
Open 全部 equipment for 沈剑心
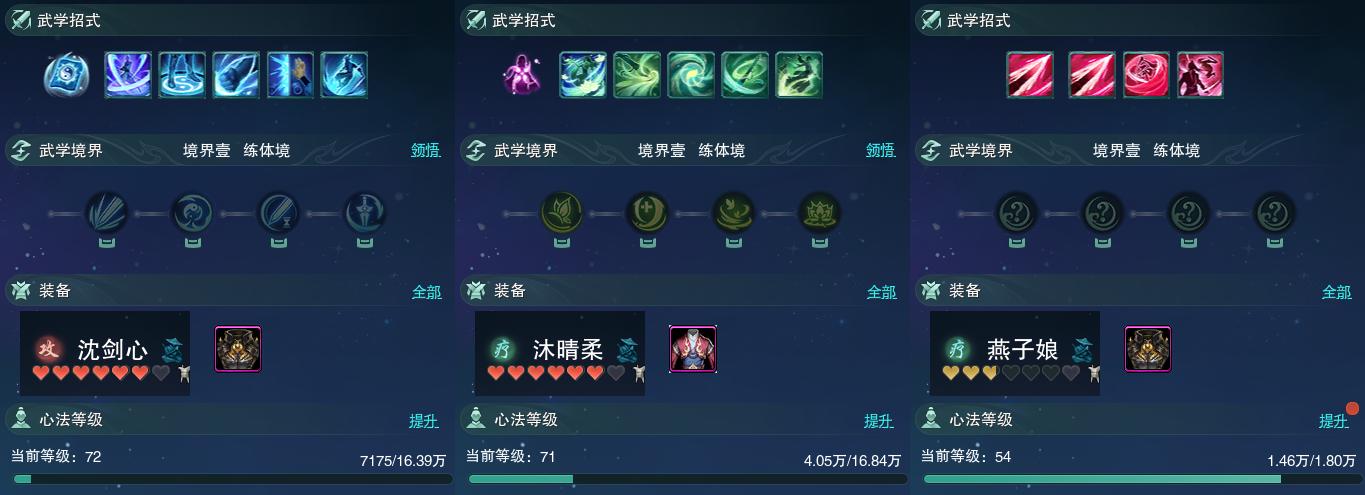[426, 292]
